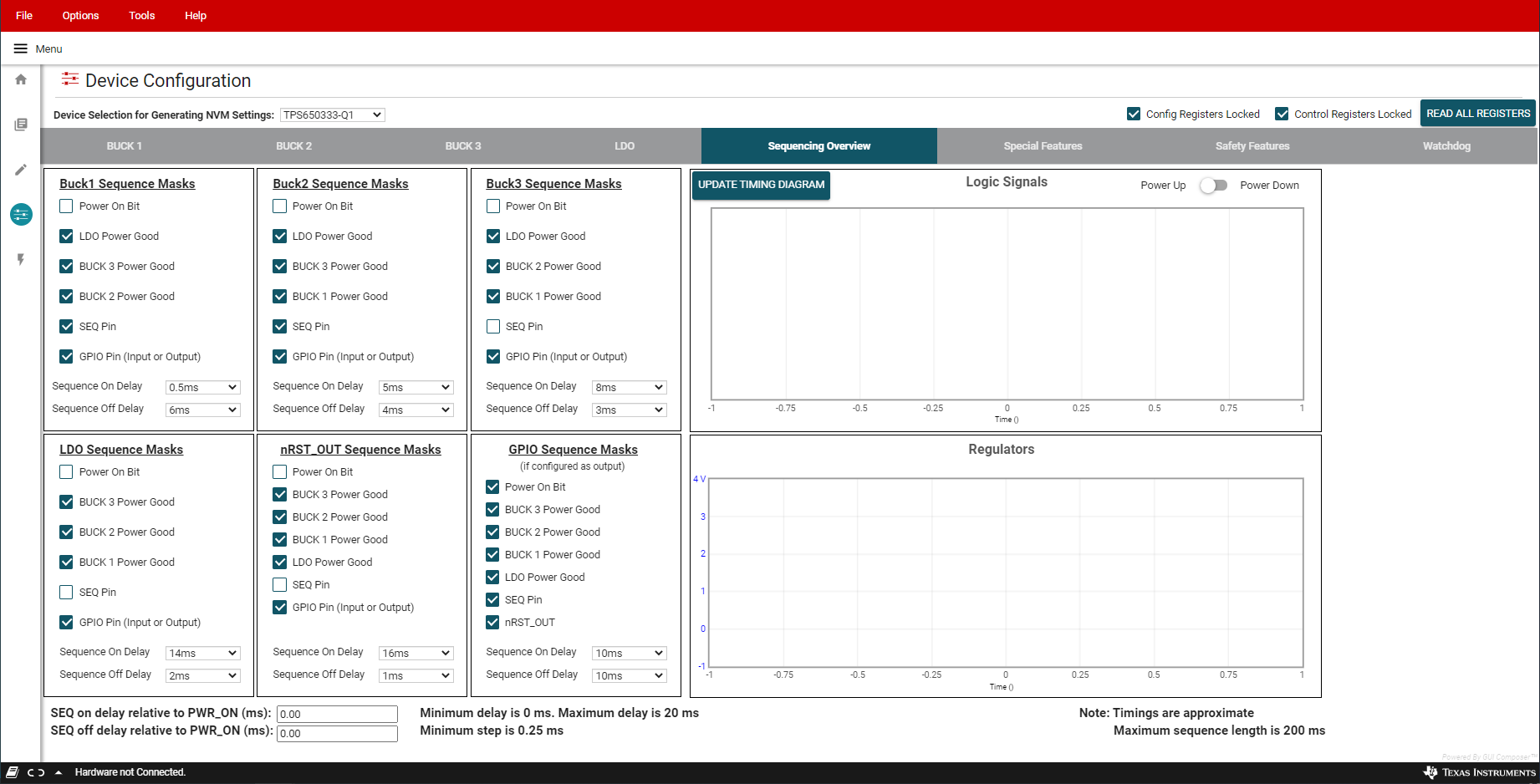Click SEQ on delay input field
Viewport: 1540px width, 784px height.
point(337,714)
